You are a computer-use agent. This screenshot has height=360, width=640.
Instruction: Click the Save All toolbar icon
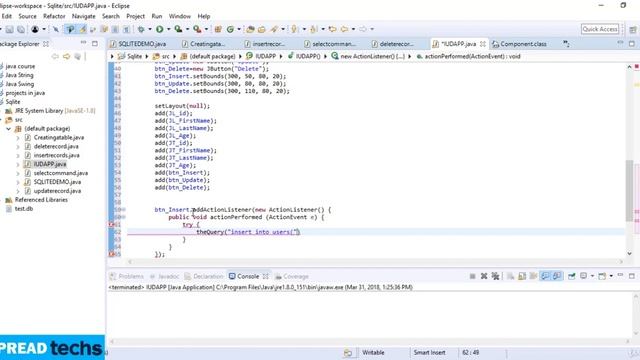(21, 29)
